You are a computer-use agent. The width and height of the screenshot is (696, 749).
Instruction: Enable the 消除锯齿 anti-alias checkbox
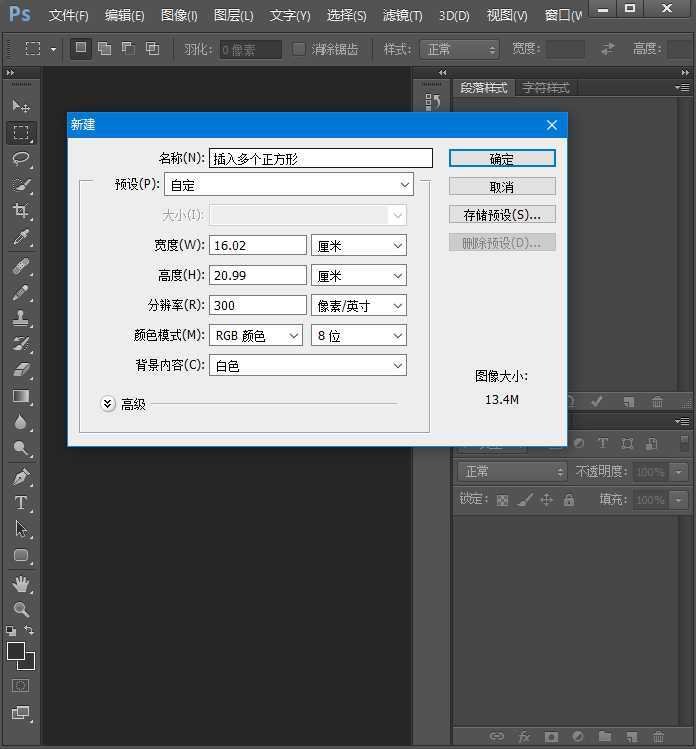(x=299, y=49)
